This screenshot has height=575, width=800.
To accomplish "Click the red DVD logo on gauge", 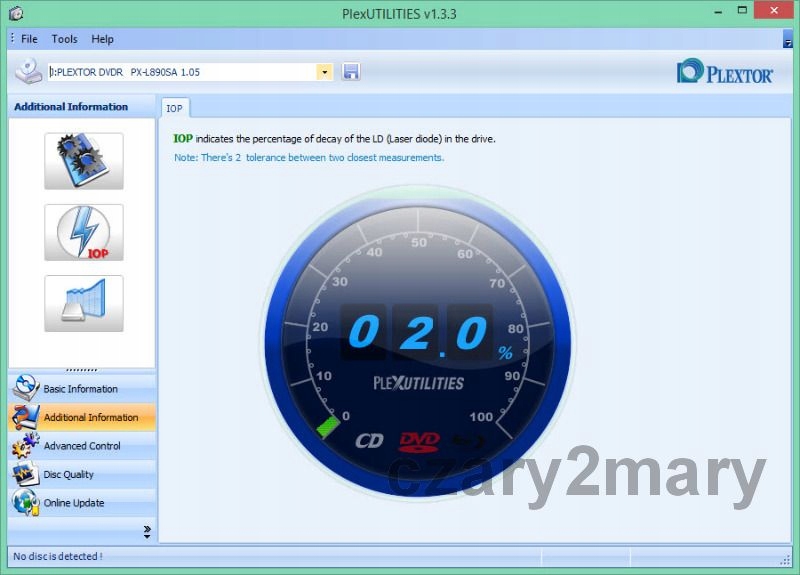I will [x=419, y=441].
